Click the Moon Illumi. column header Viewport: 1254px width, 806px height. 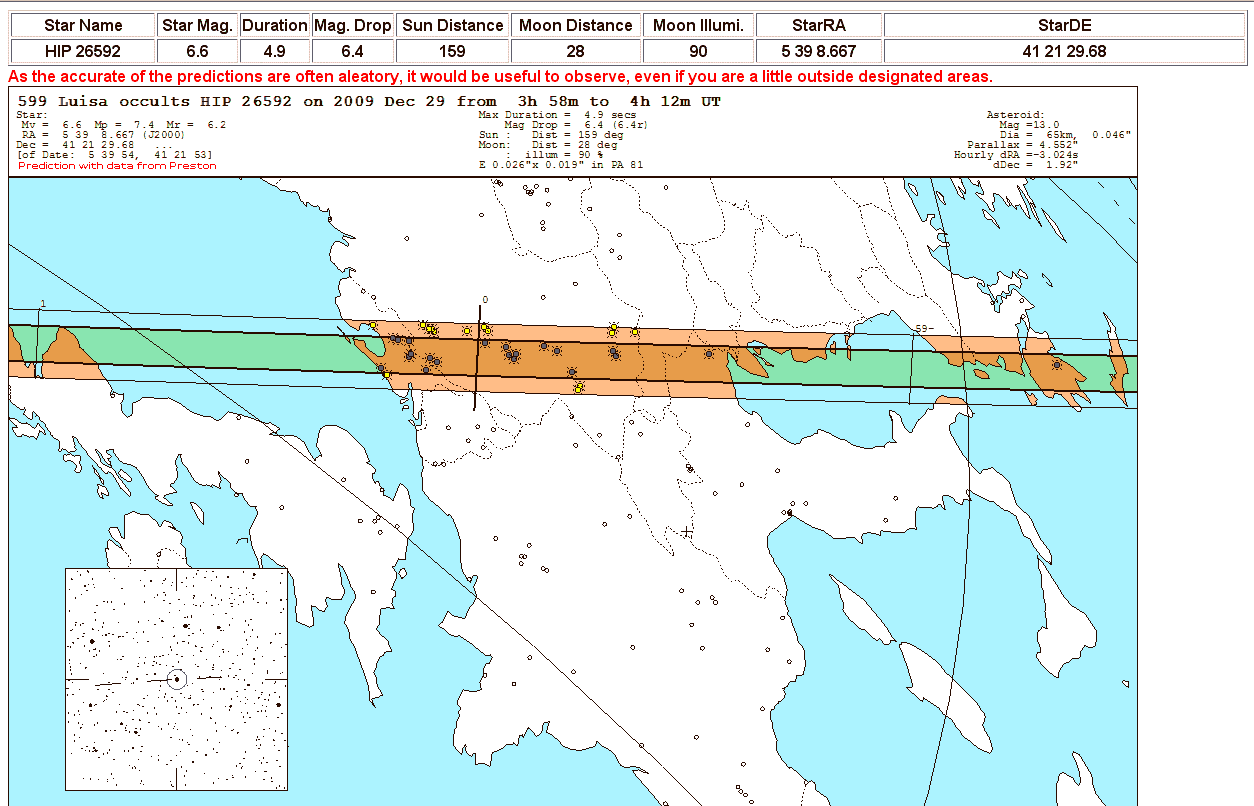click(698, 25)
